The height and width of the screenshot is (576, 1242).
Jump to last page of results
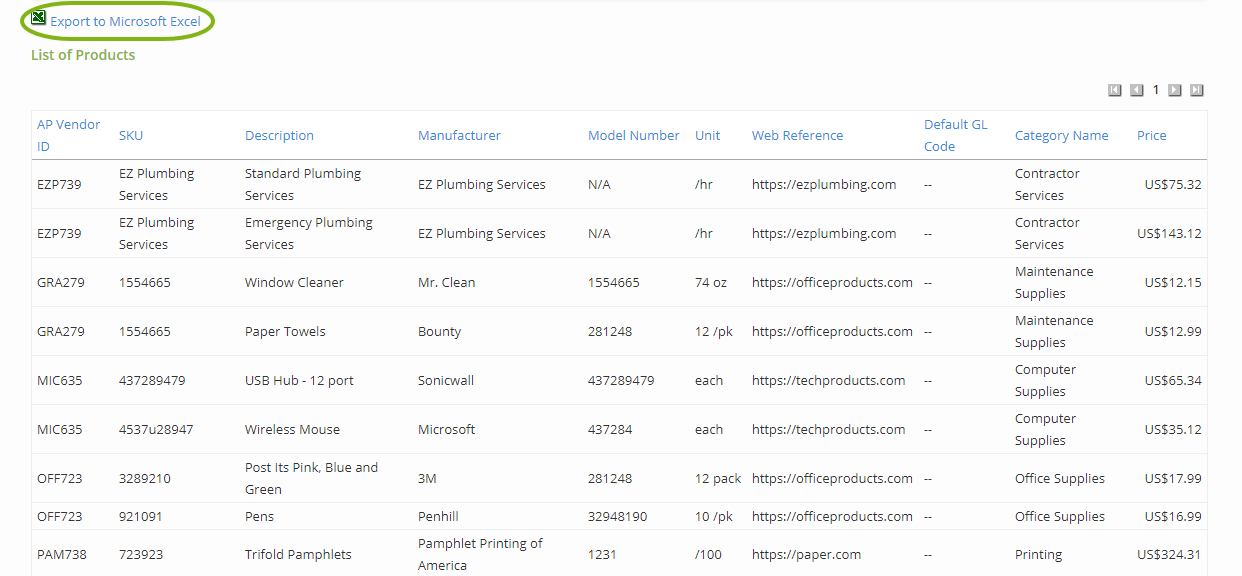[1196, 90]
